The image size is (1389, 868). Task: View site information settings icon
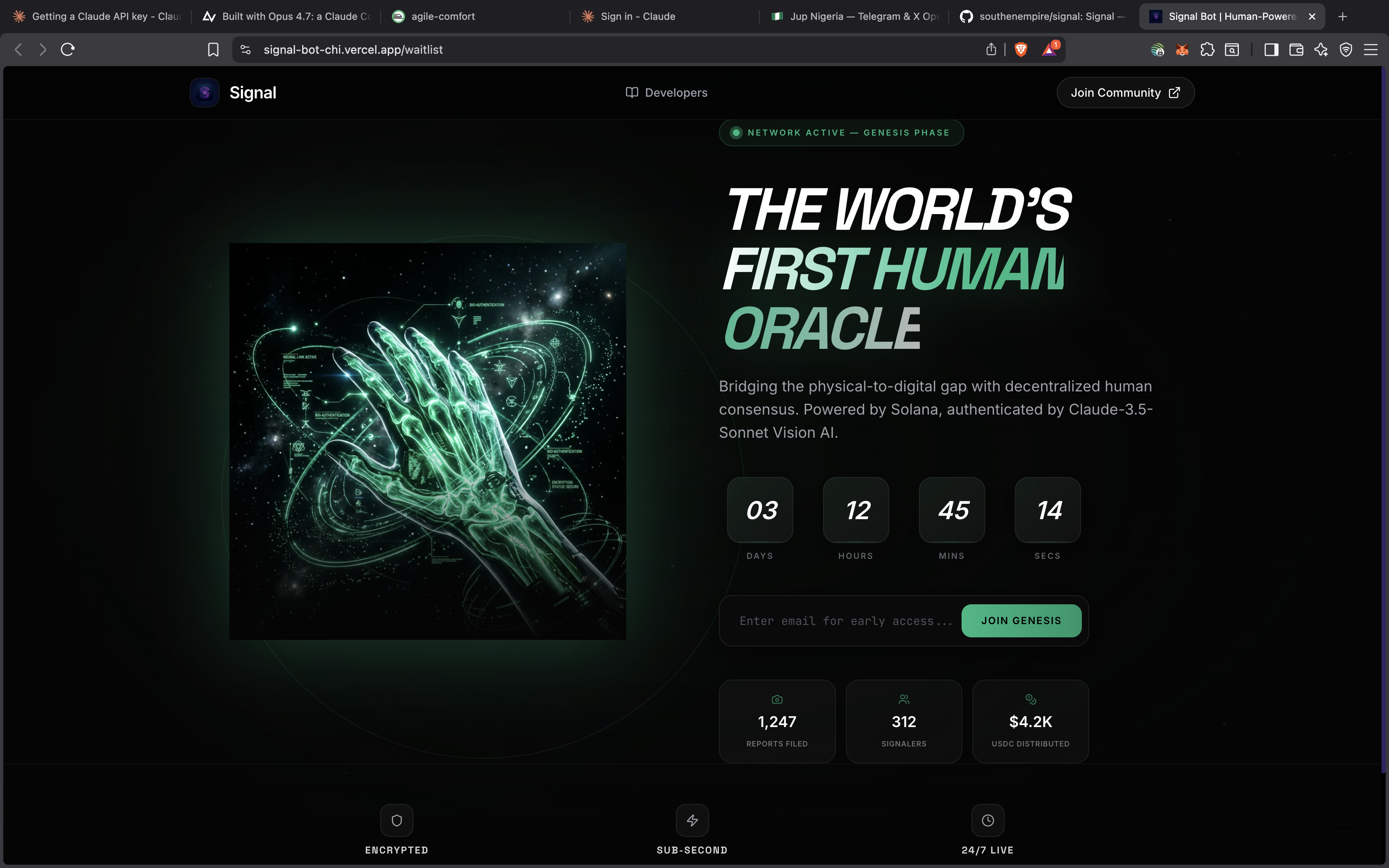(x=246, y=50)
